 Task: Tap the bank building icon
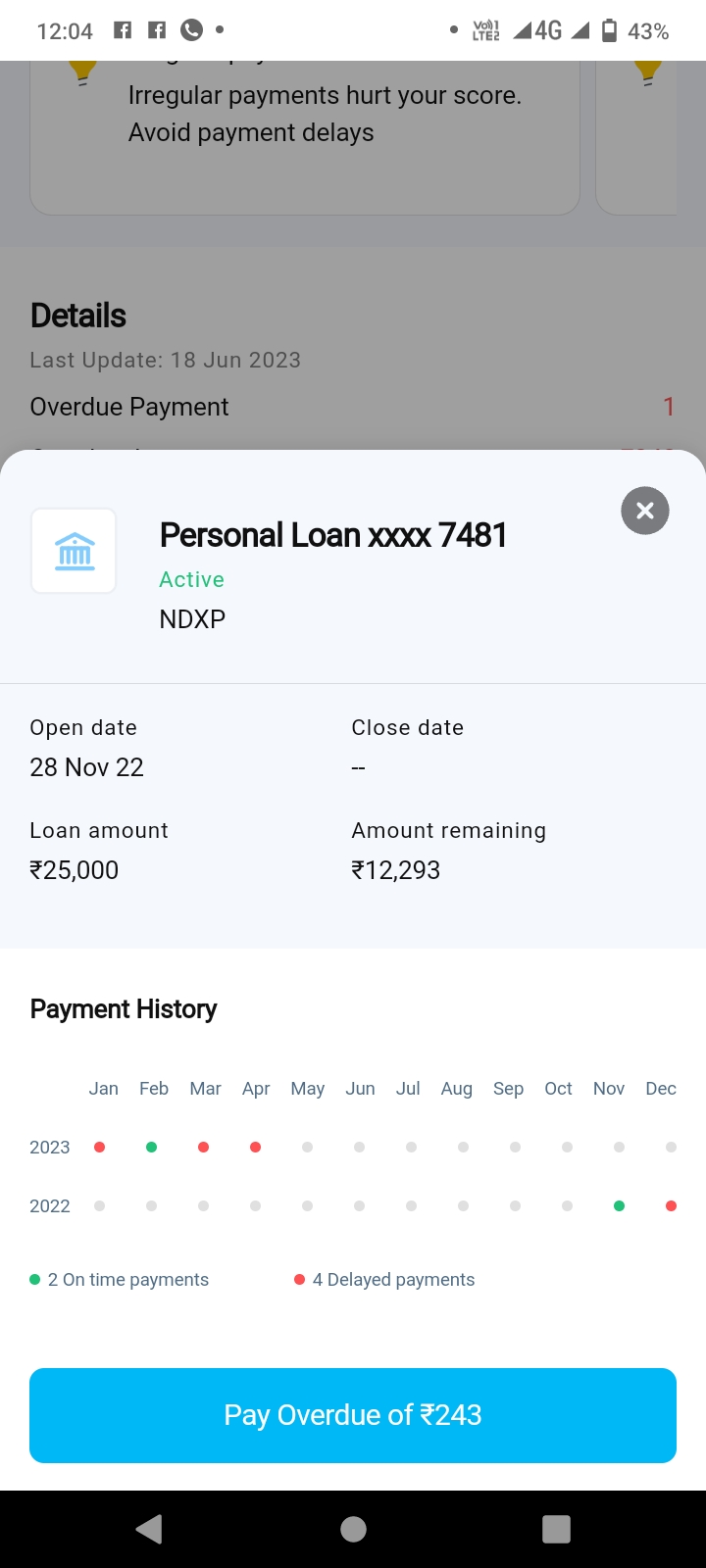tap(75, 551)
